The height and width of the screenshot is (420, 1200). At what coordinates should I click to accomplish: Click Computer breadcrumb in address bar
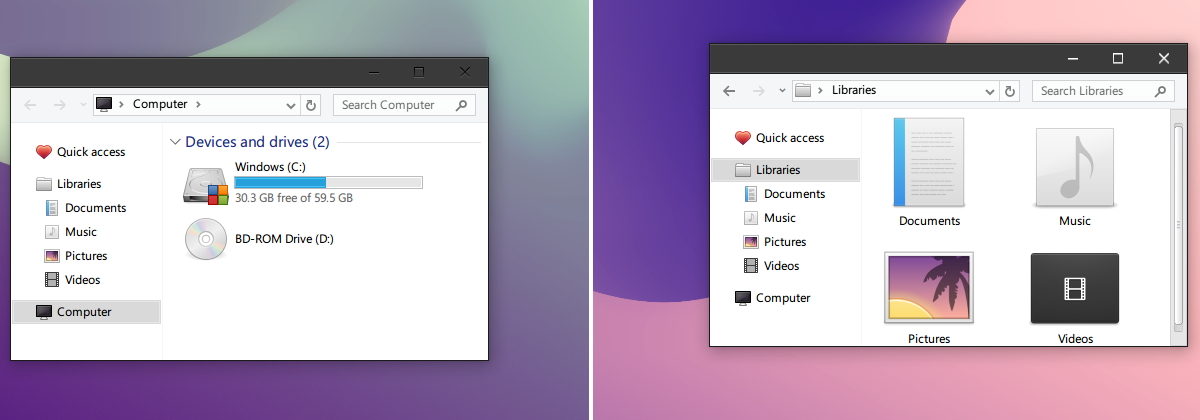[x=160, y=104]
